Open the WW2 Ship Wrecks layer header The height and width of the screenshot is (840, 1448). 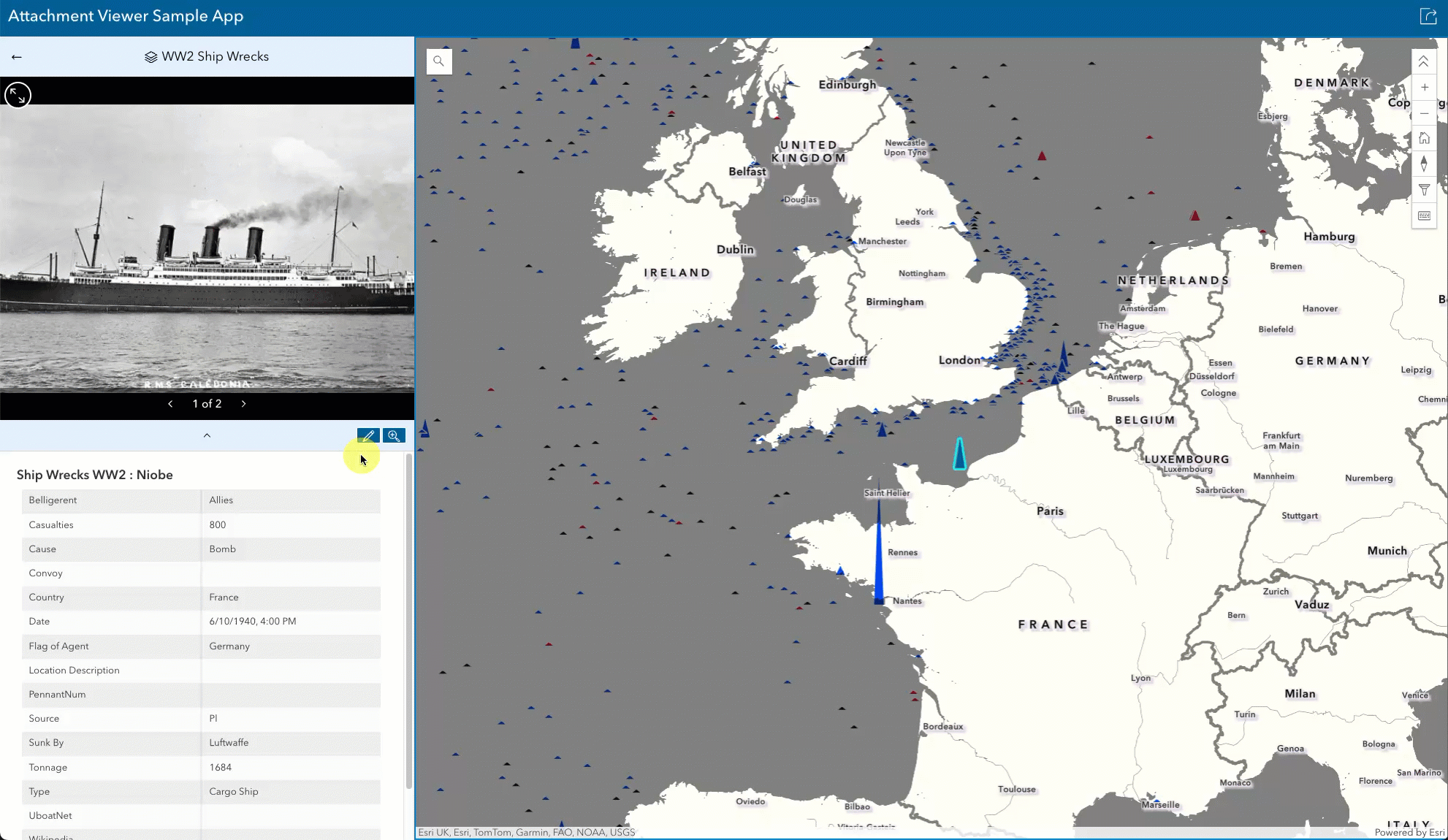pos(207,56)
